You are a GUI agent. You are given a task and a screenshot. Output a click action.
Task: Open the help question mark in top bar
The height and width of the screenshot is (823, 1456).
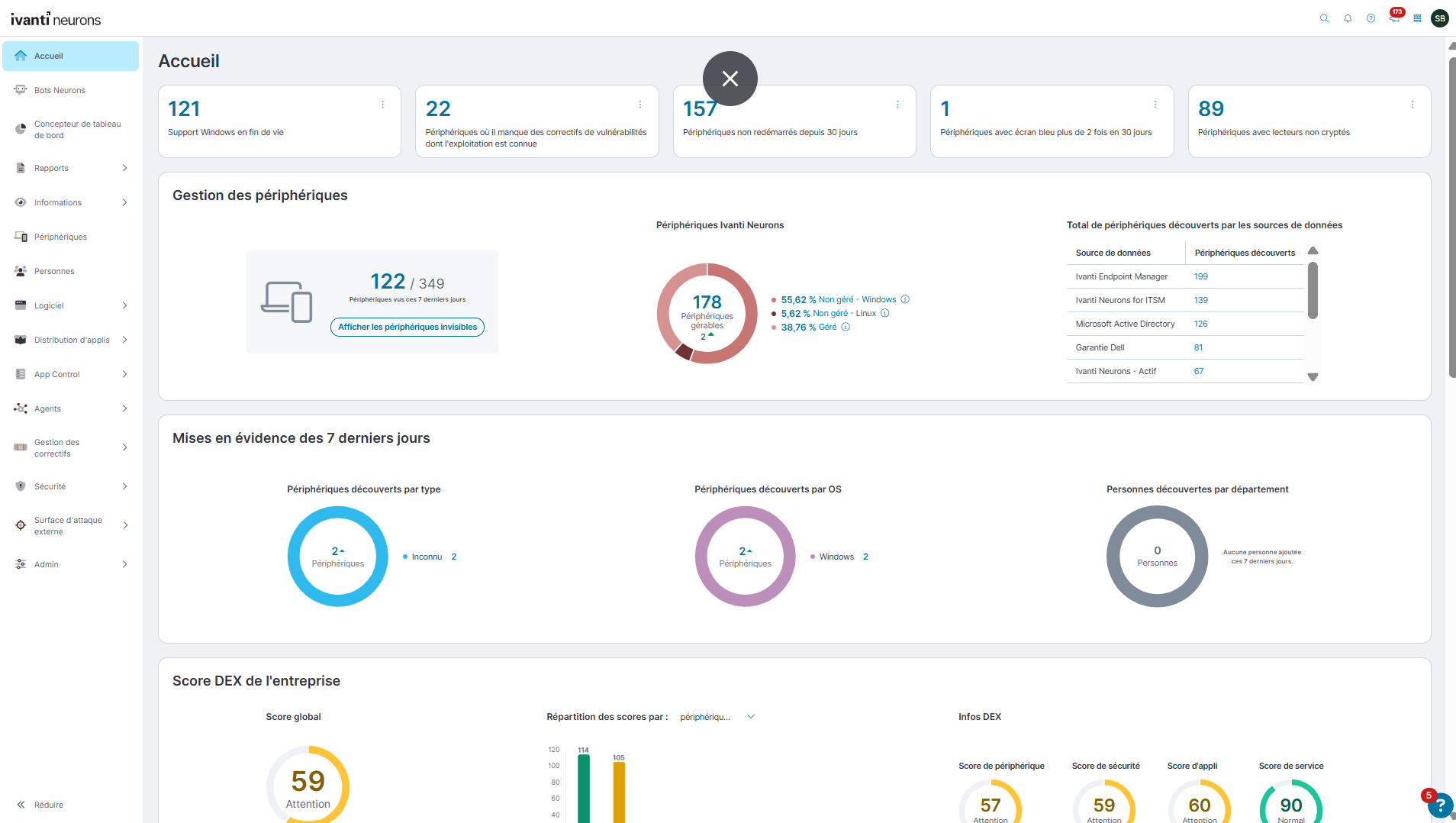[x=1371, y=18]
